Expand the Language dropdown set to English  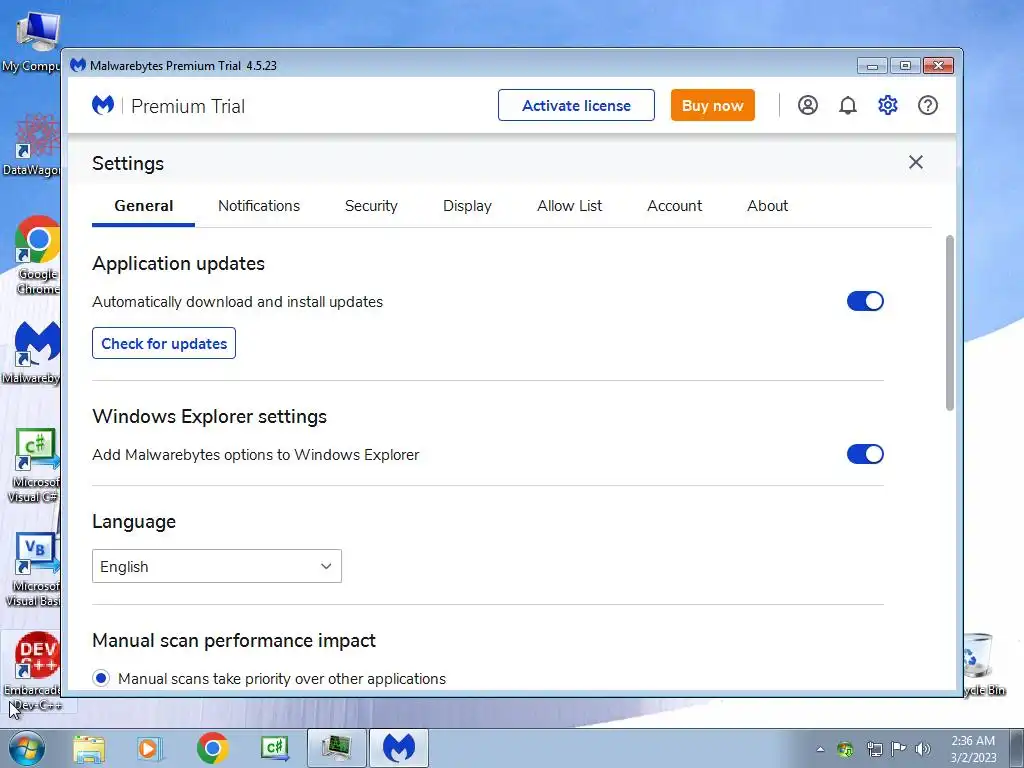[217, 566]
